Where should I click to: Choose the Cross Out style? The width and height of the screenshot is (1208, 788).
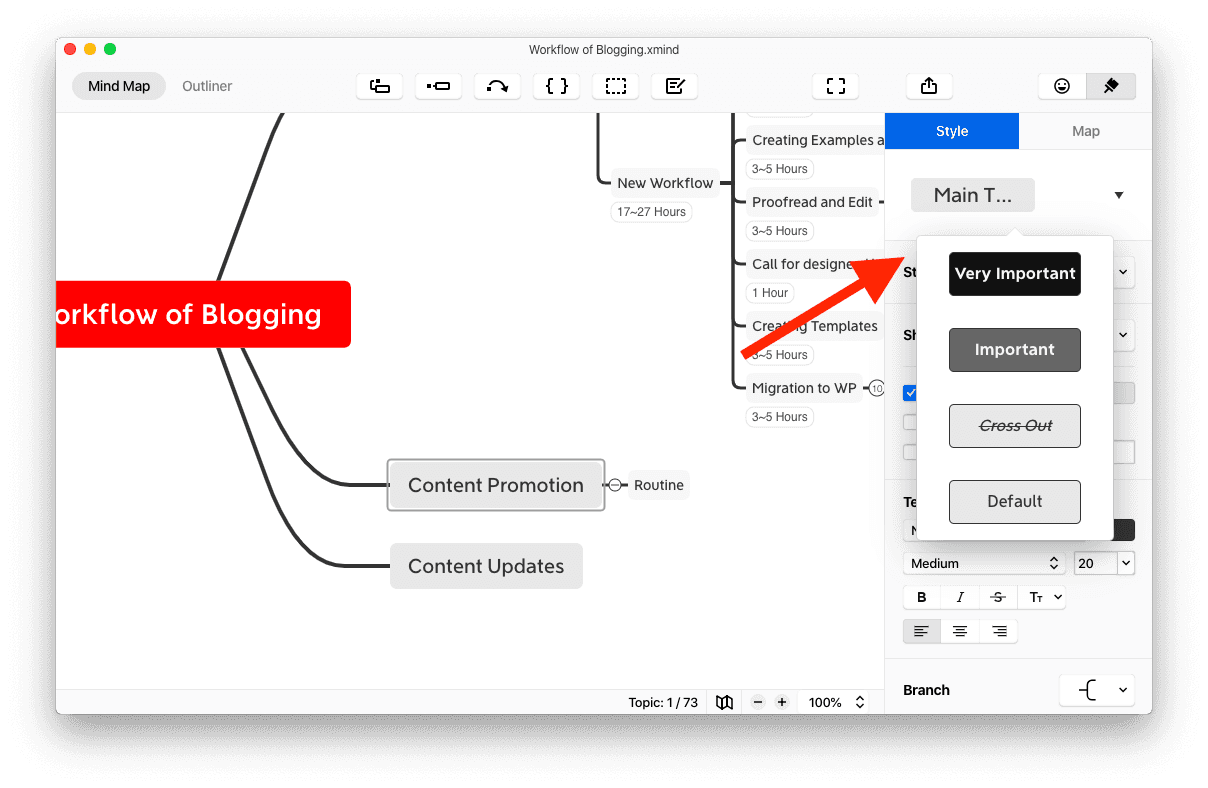tap(1015, 426)
